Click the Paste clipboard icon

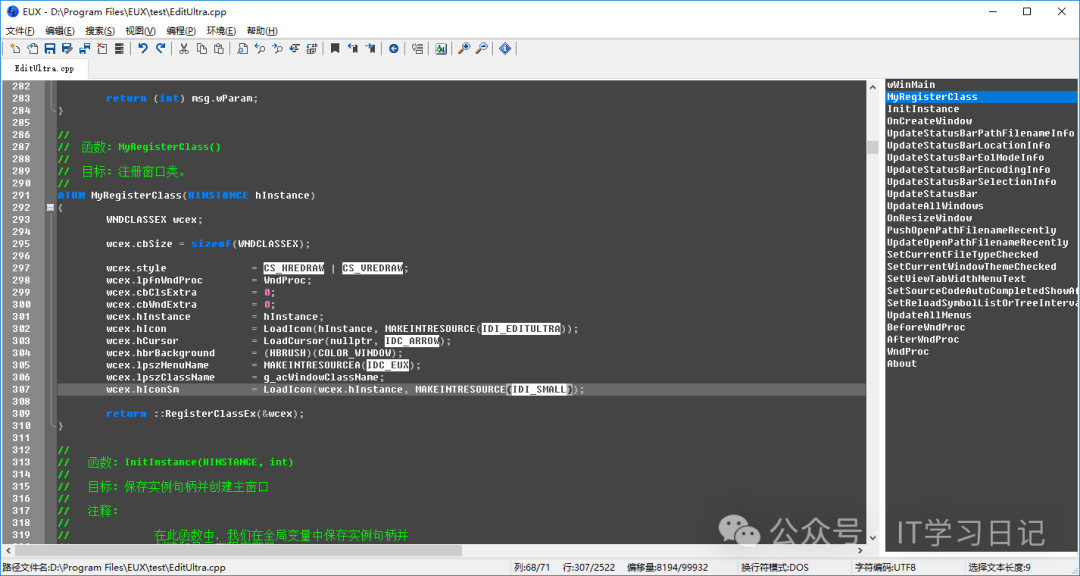point(217,48)
